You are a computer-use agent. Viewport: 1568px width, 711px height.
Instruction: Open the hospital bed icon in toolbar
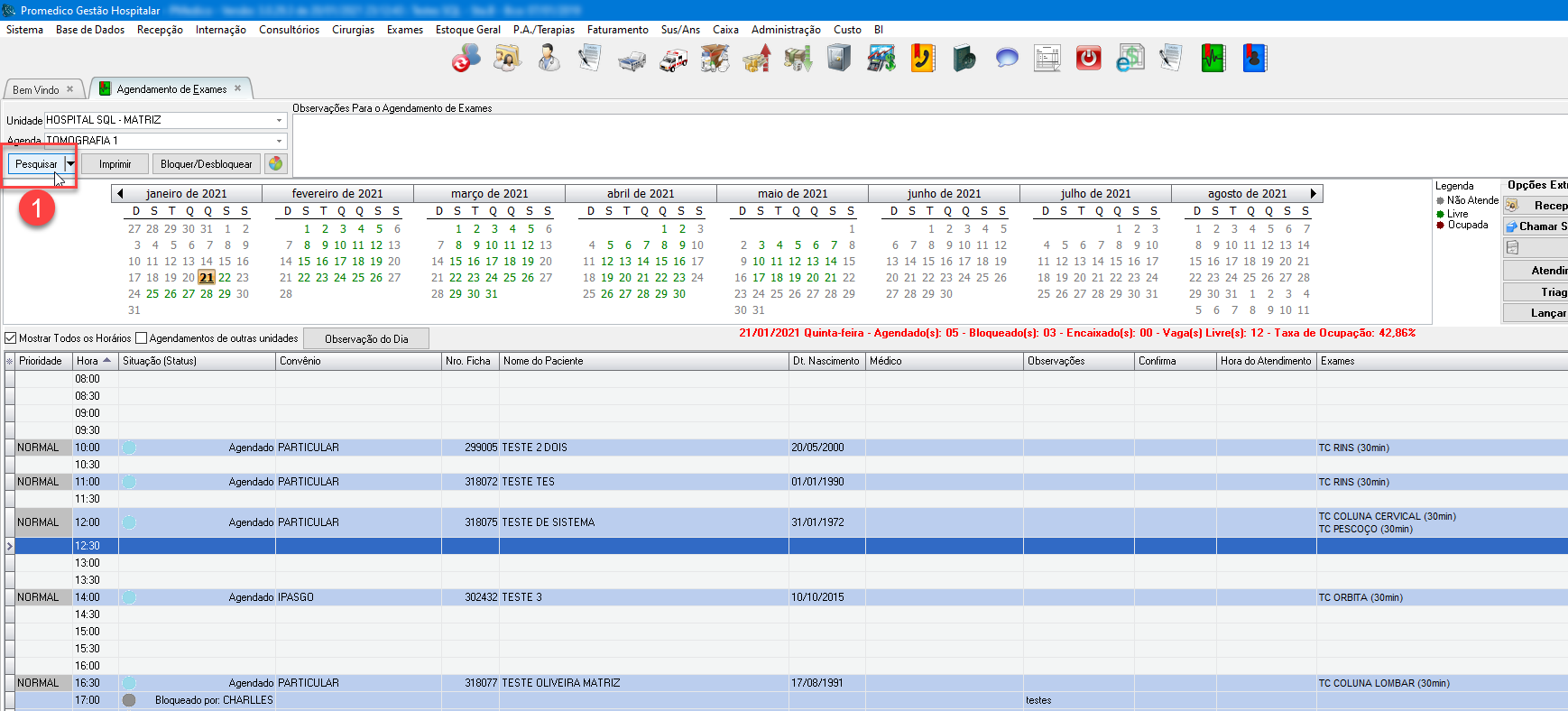632,60
